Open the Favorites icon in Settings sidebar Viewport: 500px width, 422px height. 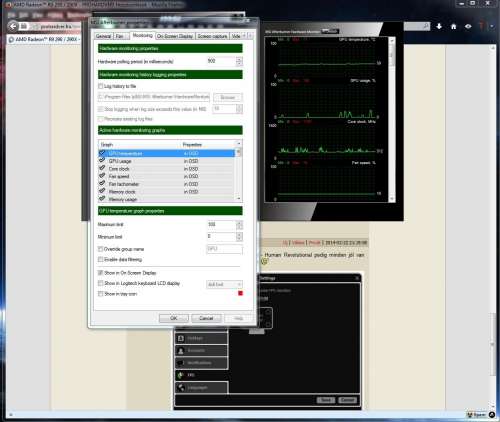181,338
